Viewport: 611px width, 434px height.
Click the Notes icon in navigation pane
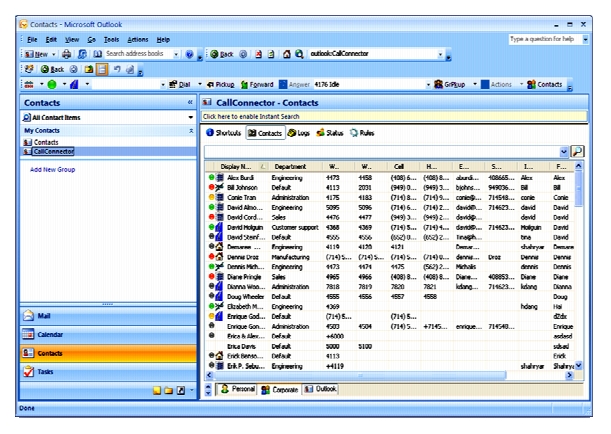coord(157,390)
